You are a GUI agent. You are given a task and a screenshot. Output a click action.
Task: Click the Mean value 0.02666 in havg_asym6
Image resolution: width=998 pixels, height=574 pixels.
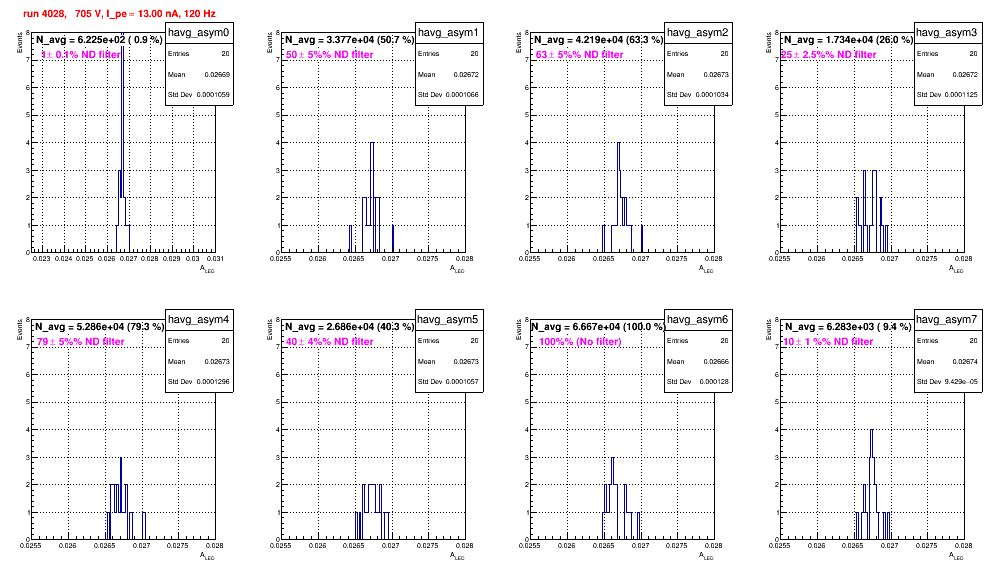coord(716,361)
